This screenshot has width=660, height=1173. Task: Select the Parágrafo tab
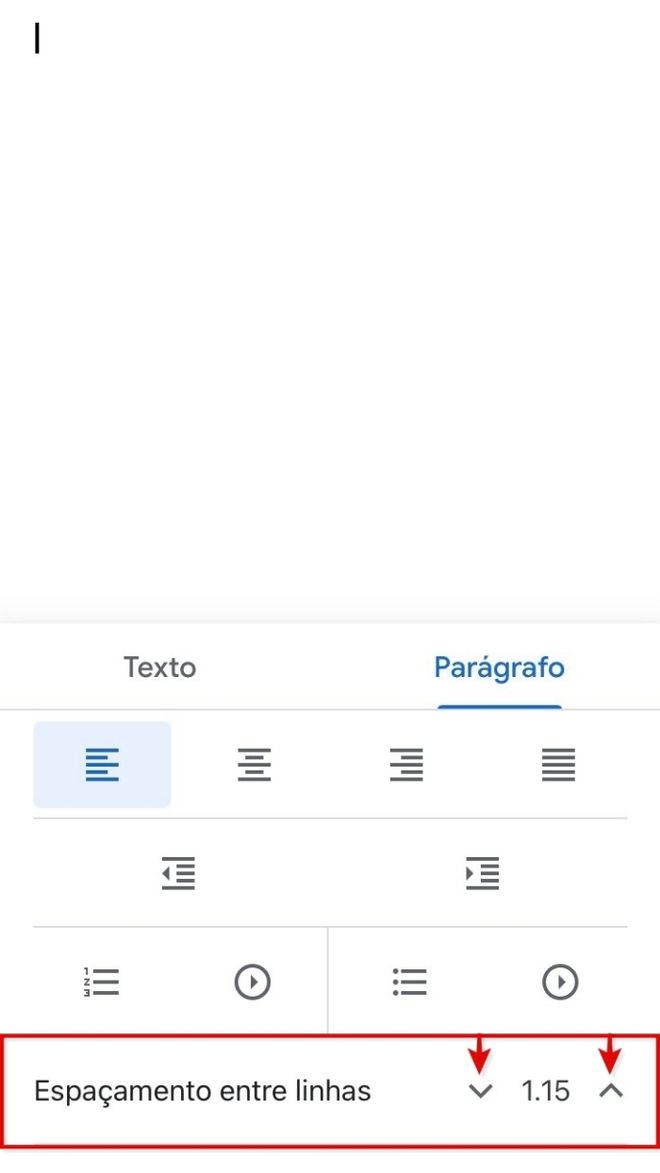(x=499, y=667)
